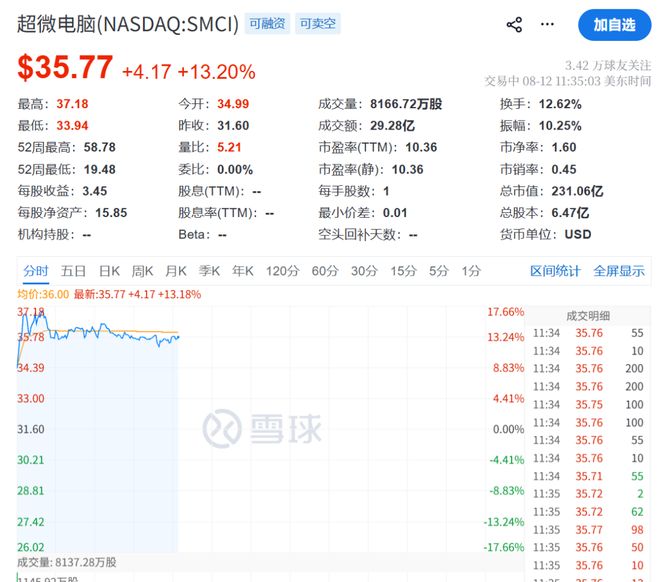Select the 5分 interval tab
This screenshot has width=660, height=582.
point(439,271)
